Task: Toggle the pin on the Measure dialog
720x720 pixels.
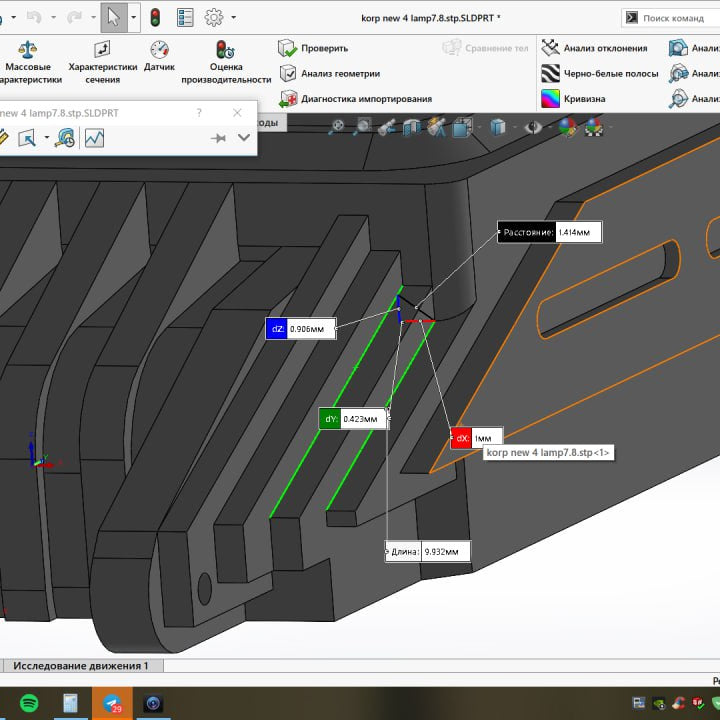Action: [217, 139]
